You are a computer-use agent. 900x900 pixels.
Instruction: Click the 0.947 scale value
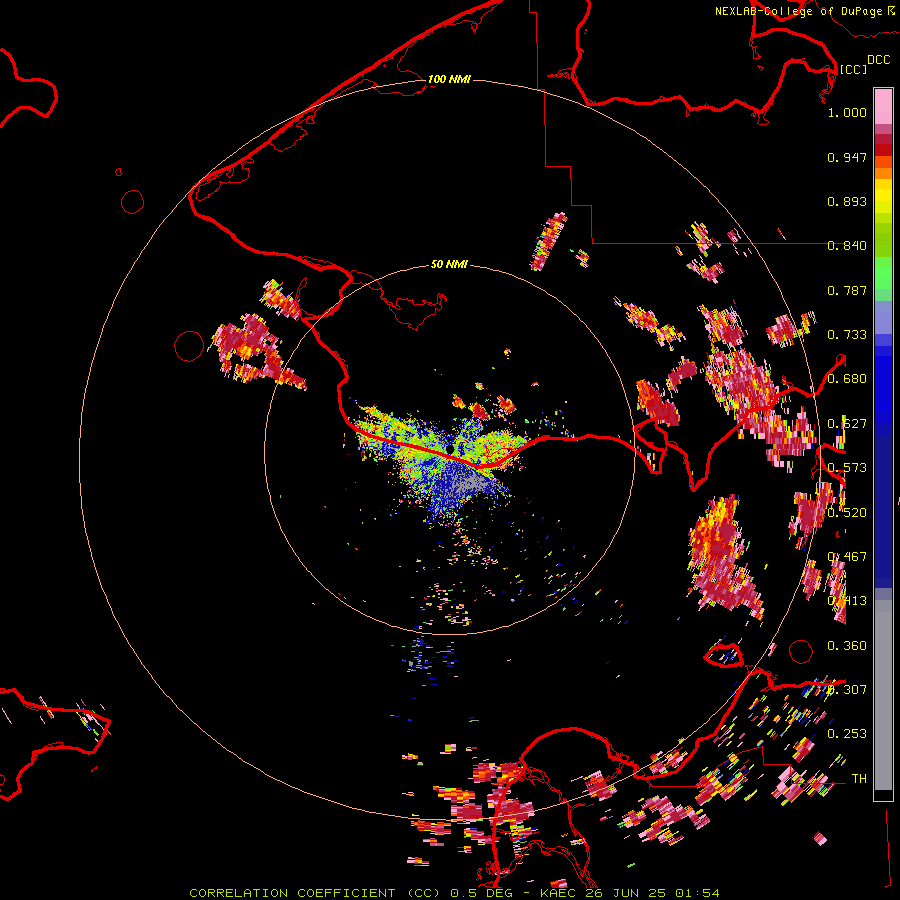847,157
